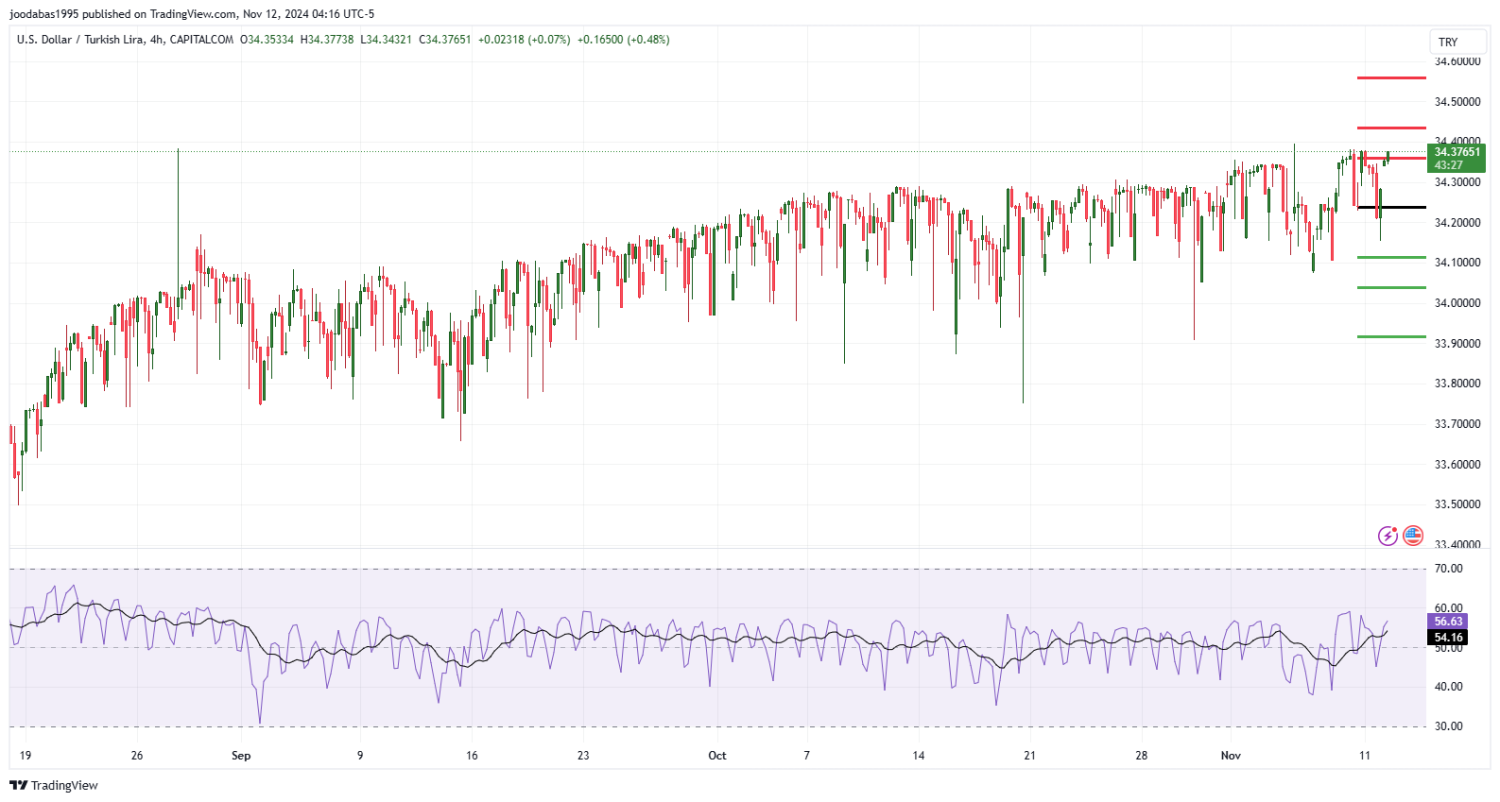Viewport: 1500px width, 802px height.
Task: Select the green horizontal line near 33.92
Action: [x=1391, y=337]
